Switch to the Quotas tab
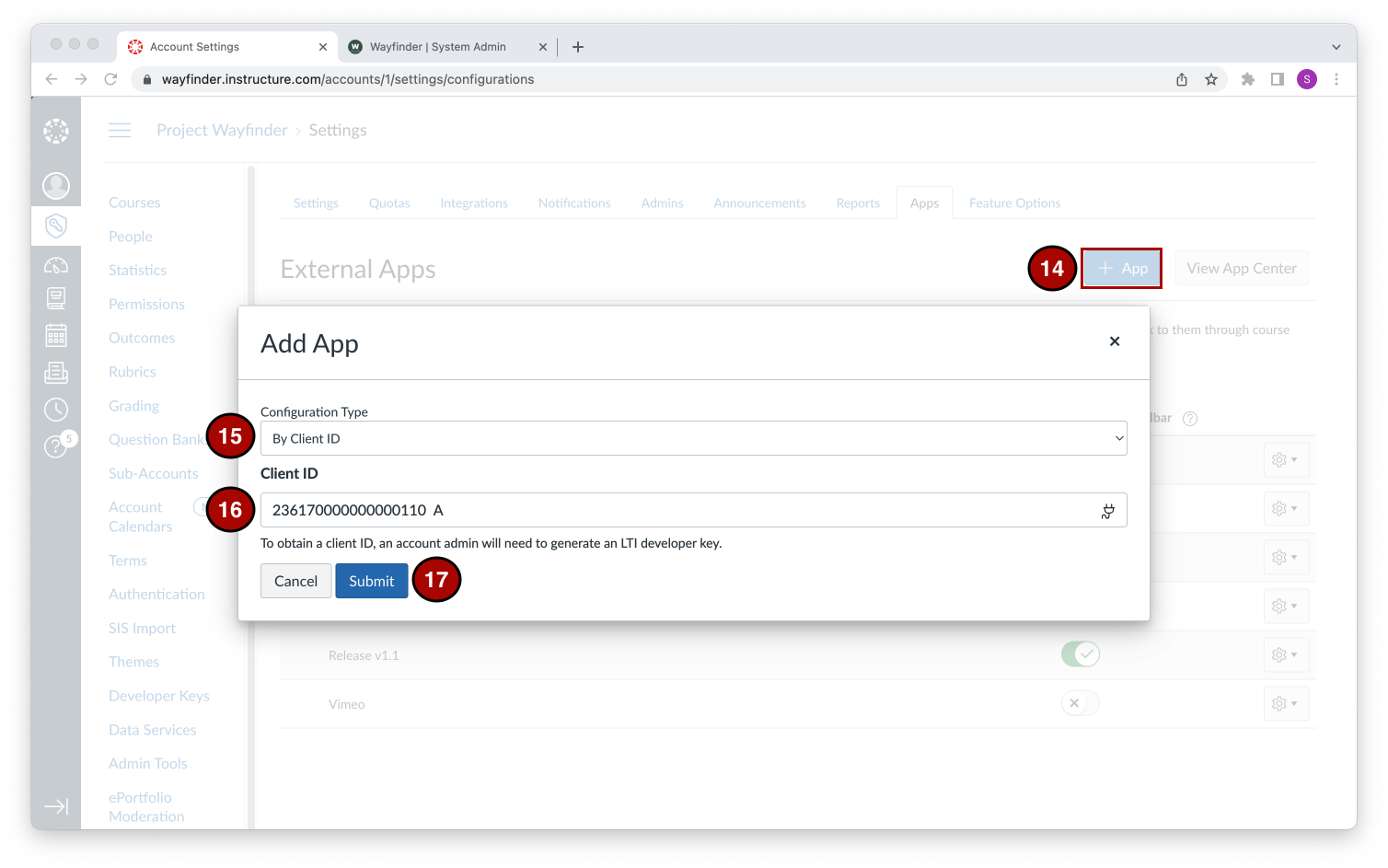Image resolution: width=1388 pixels, height=868 pixels. click(389, 203)
